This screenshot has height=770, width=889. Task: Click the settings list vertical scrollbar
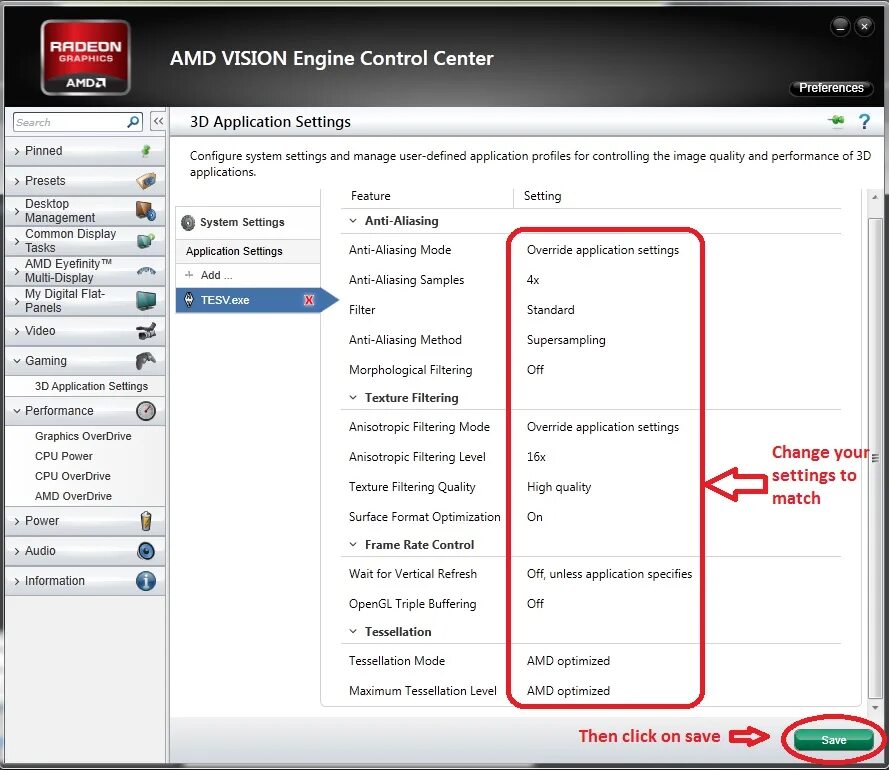875,458
